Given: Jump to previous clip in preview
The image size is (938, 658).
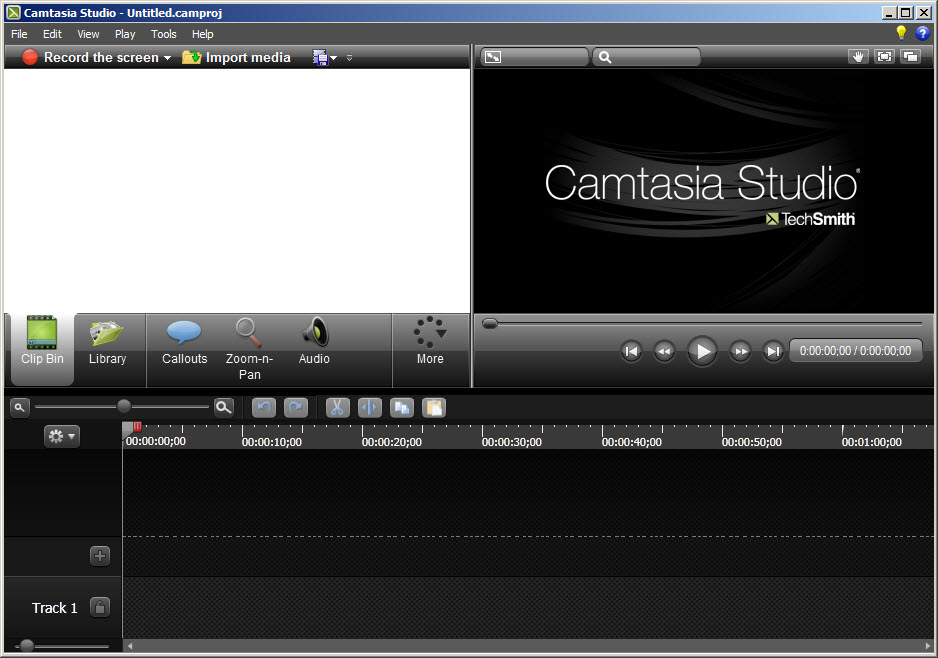Looking at the screenshot, I should click(631, 351).
